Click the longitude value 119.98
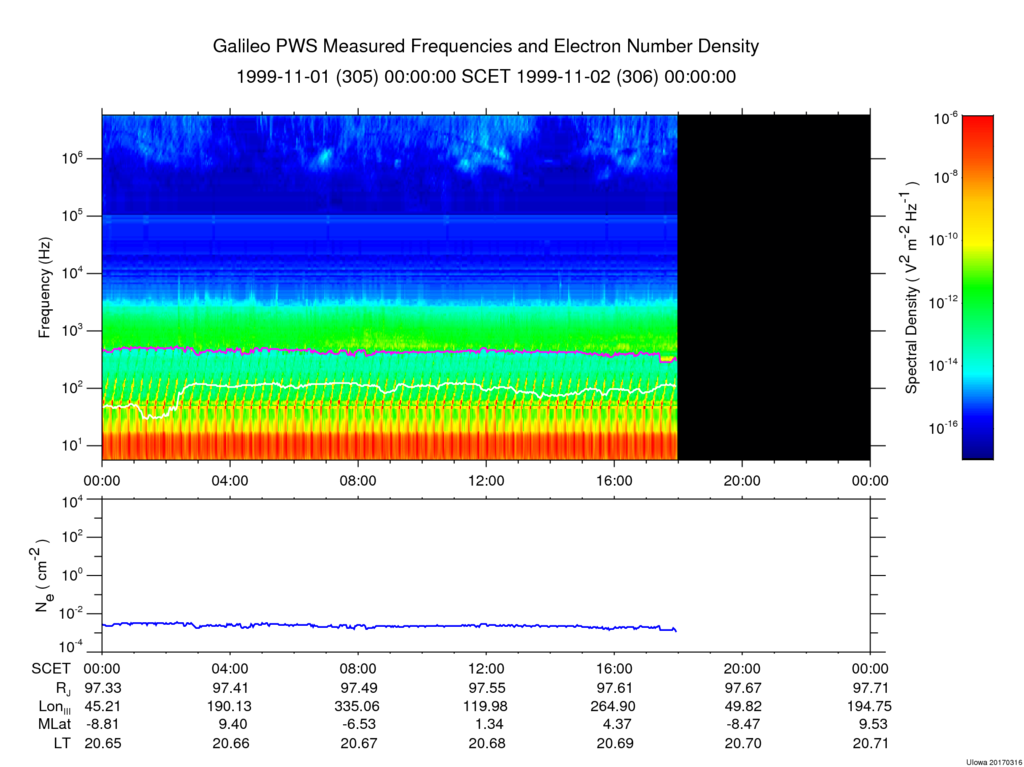 (x=486, y=706)
